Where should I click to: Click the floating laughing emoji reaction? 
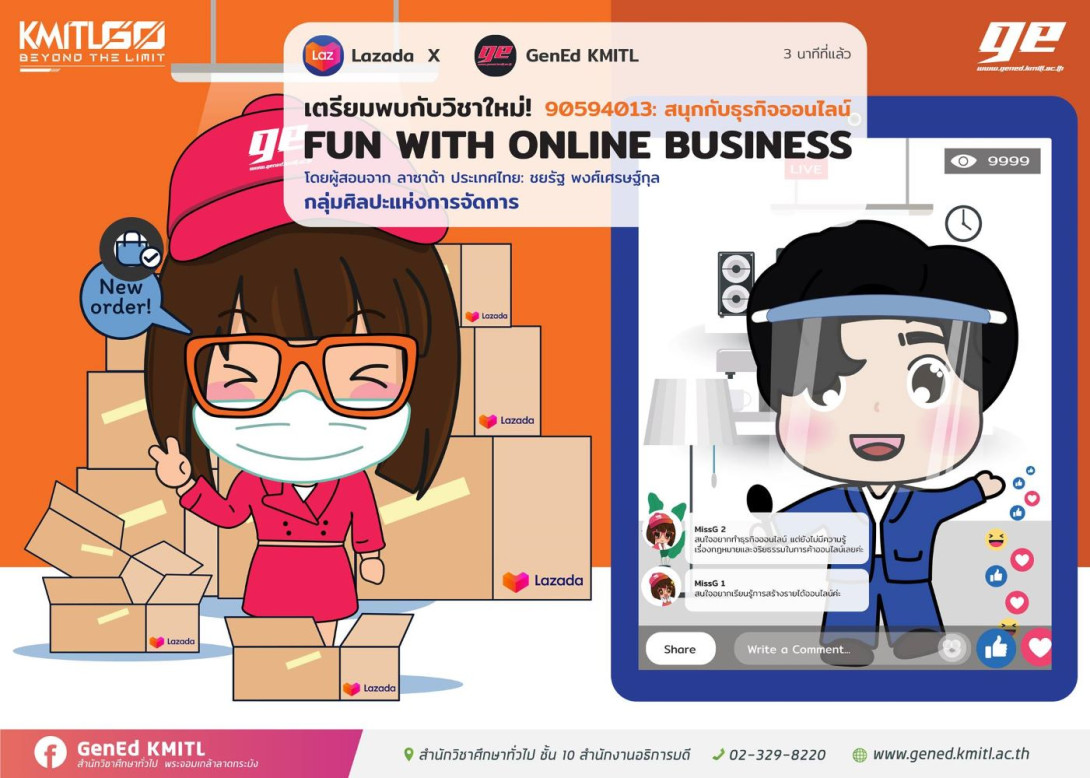(996, 539)
